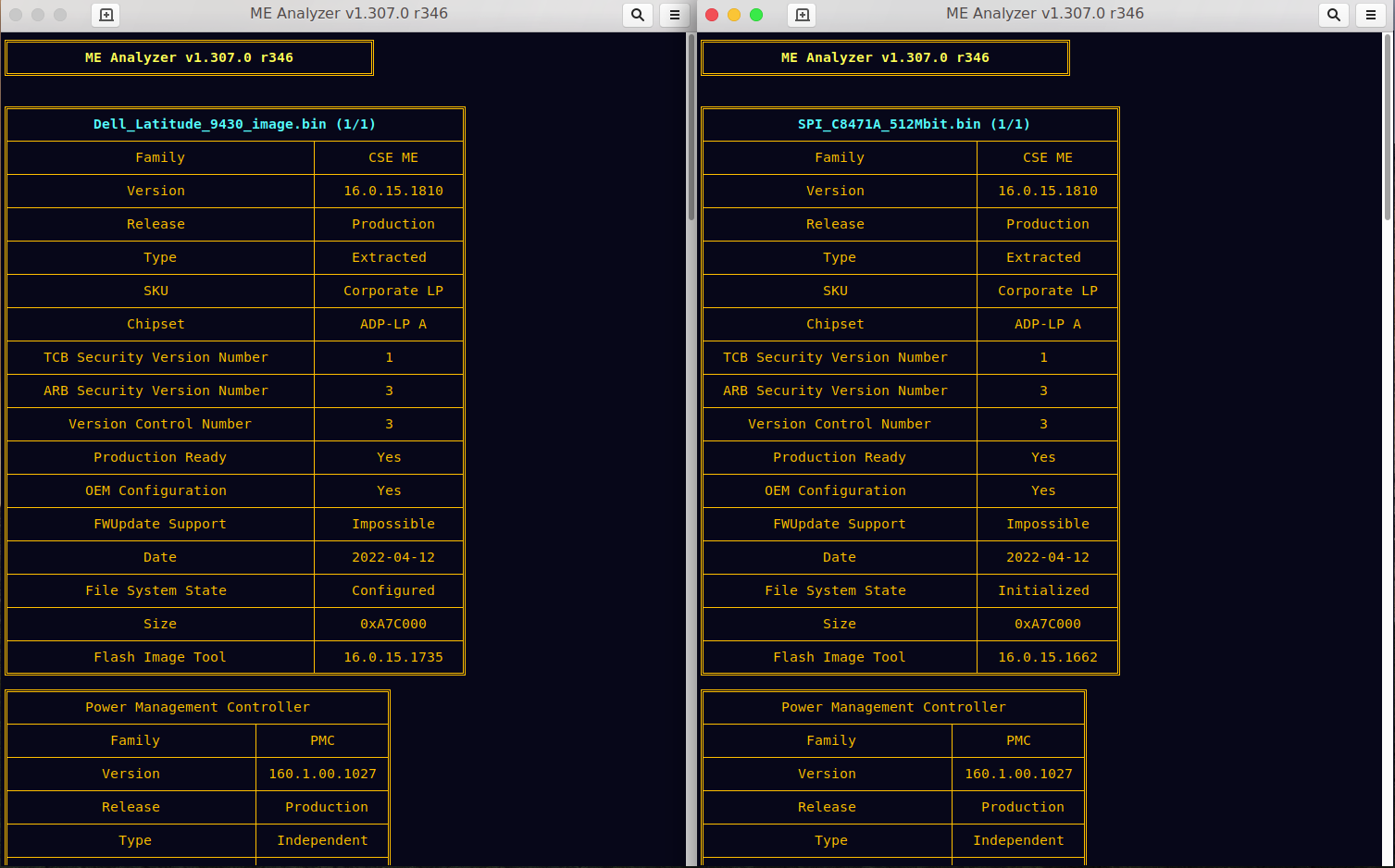1395x868 pixels.
Task: Click the Power Management Controller heading, left window
Action: tap(197, 707)
